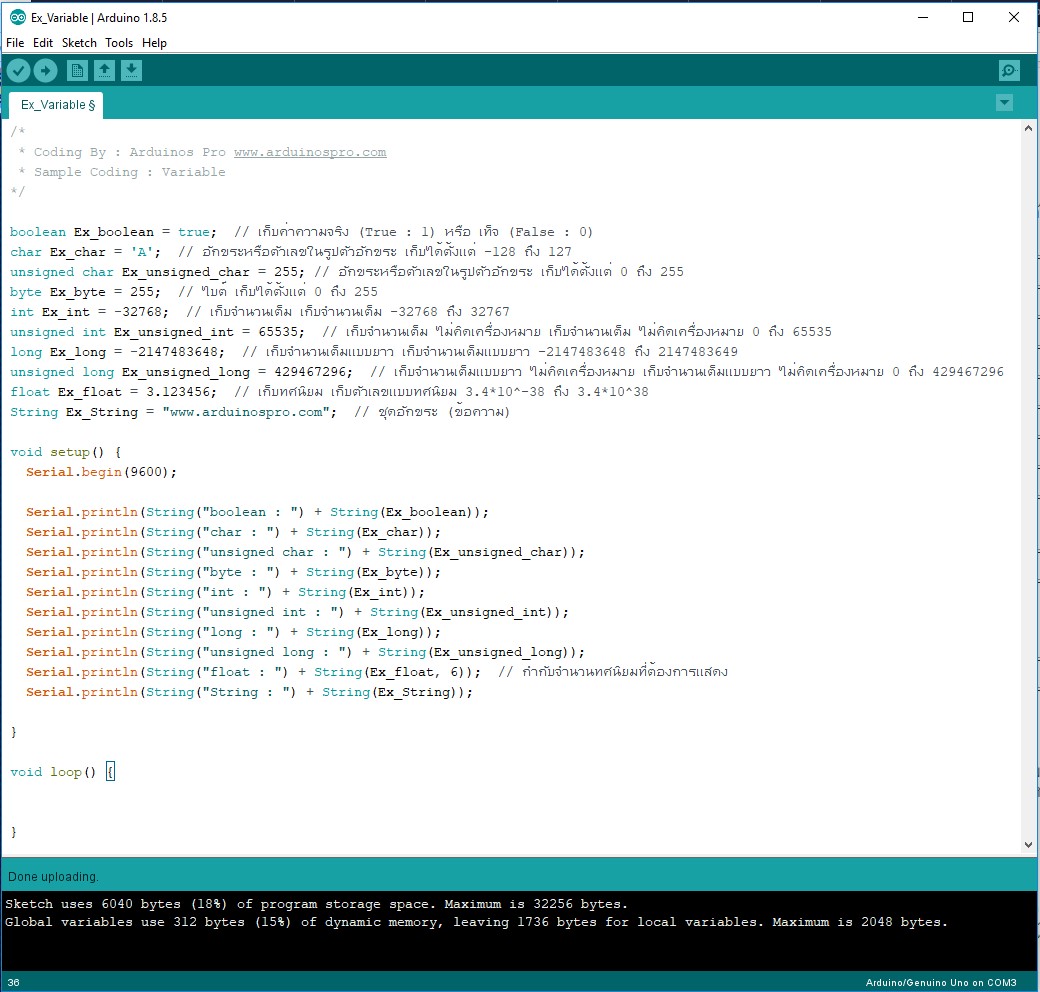
Task: Open the Serial Monitor magnifier icon
Action: (x=1009, y=70)
